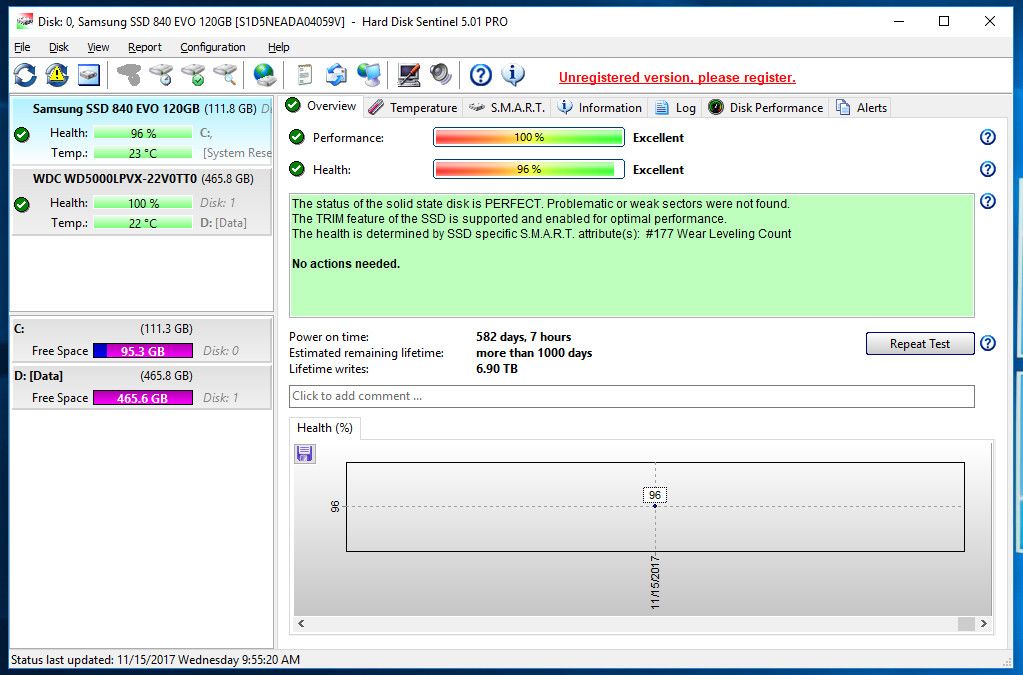Click the info speech bubble toolbar icon

513,75
